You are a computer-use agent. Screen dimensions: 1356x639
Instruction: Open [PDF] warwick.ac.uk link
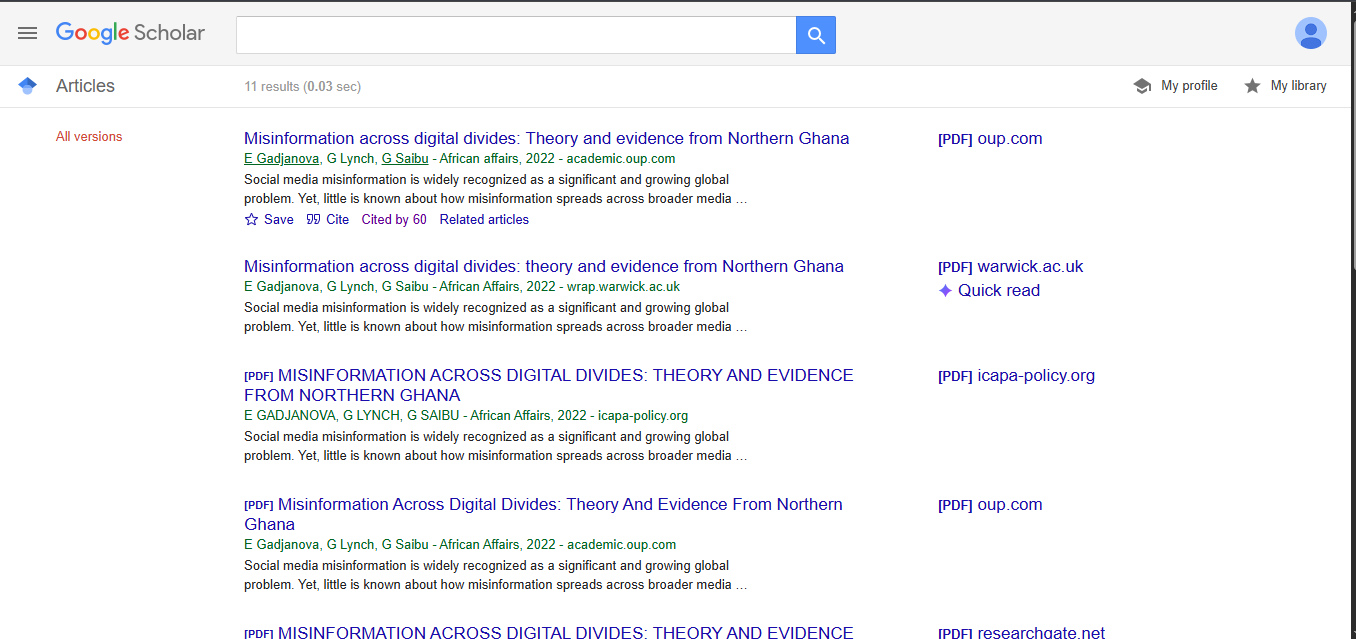1010,267
